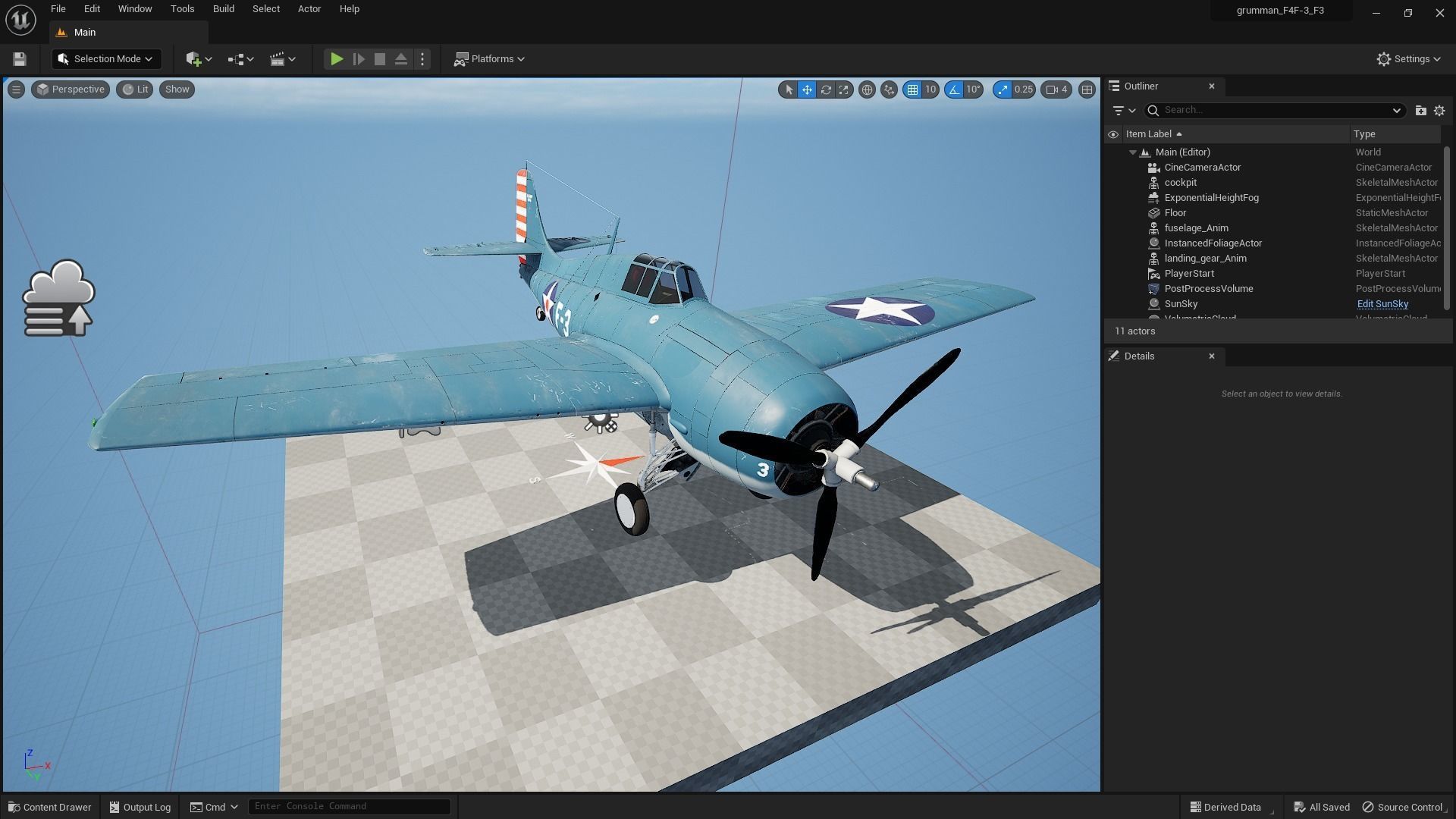
Task: Open the Selection Mode dropdown
Action: point(105,59)
